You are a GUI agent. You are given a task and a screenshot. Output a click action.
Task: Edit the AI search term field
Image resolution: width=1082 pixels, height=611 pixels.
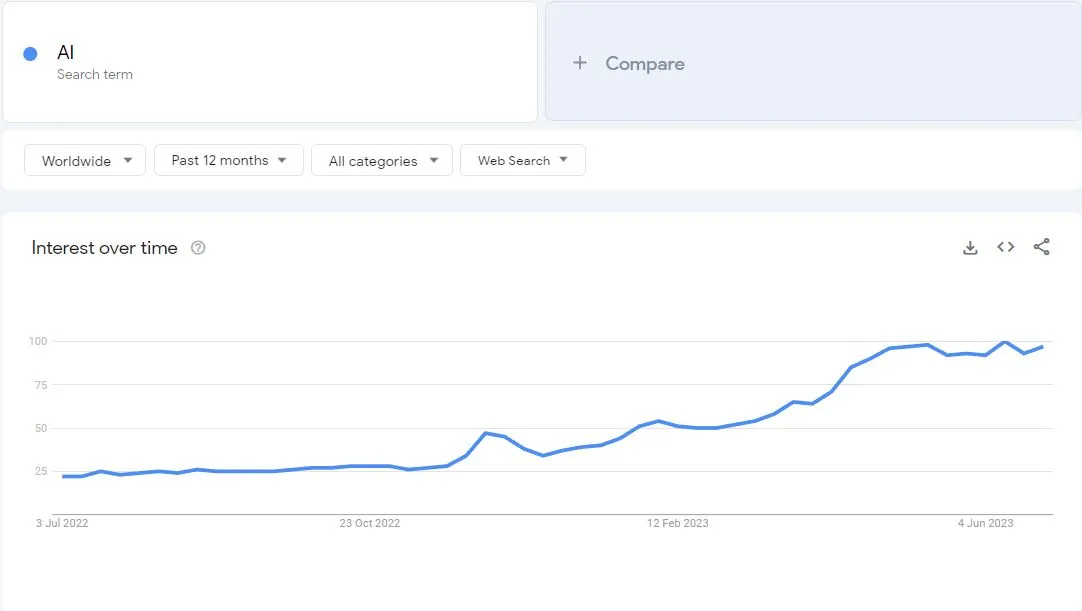pos(66,53)
